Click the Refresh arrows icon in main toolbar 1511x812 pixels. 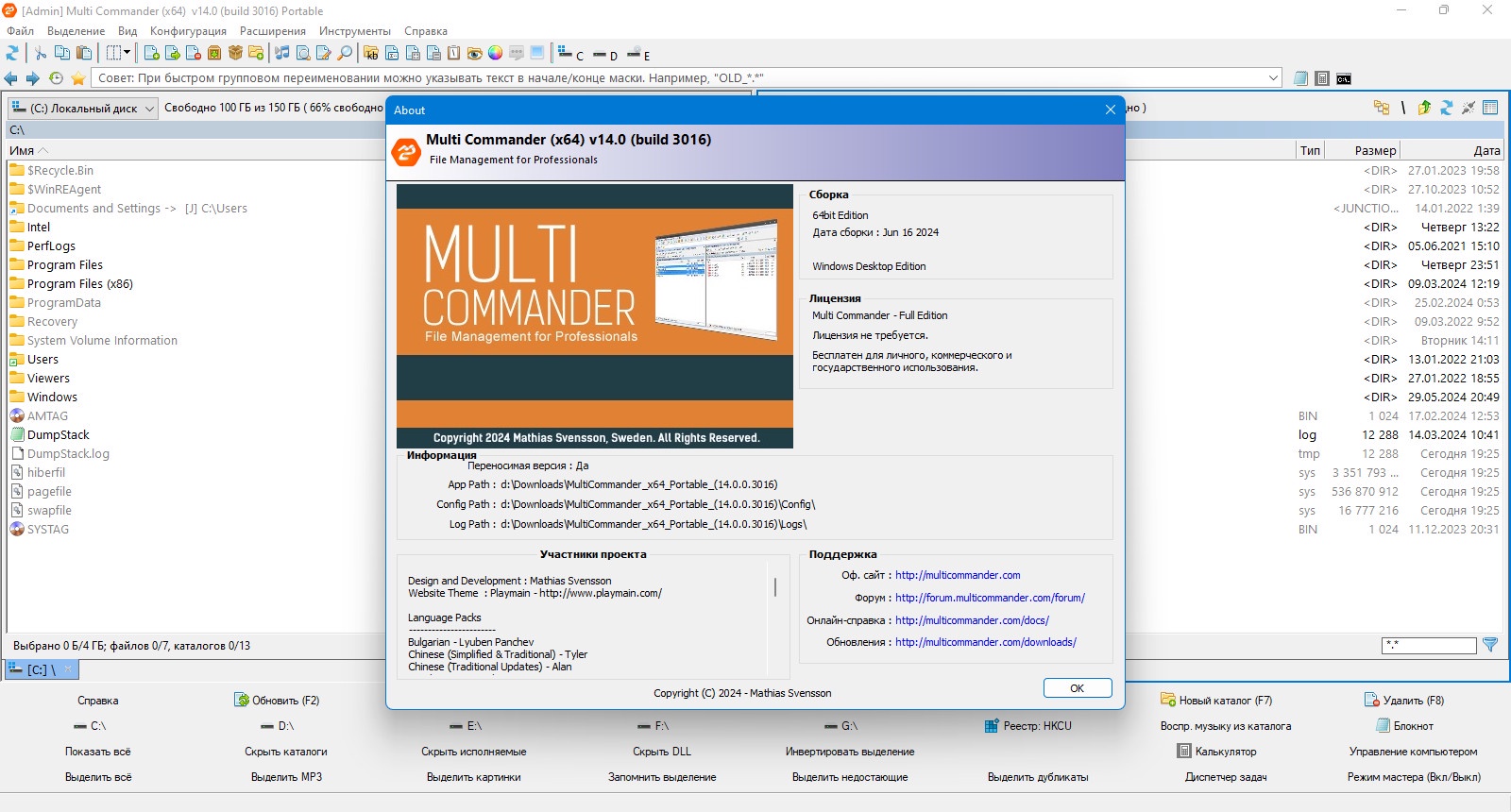pos(12,53)
